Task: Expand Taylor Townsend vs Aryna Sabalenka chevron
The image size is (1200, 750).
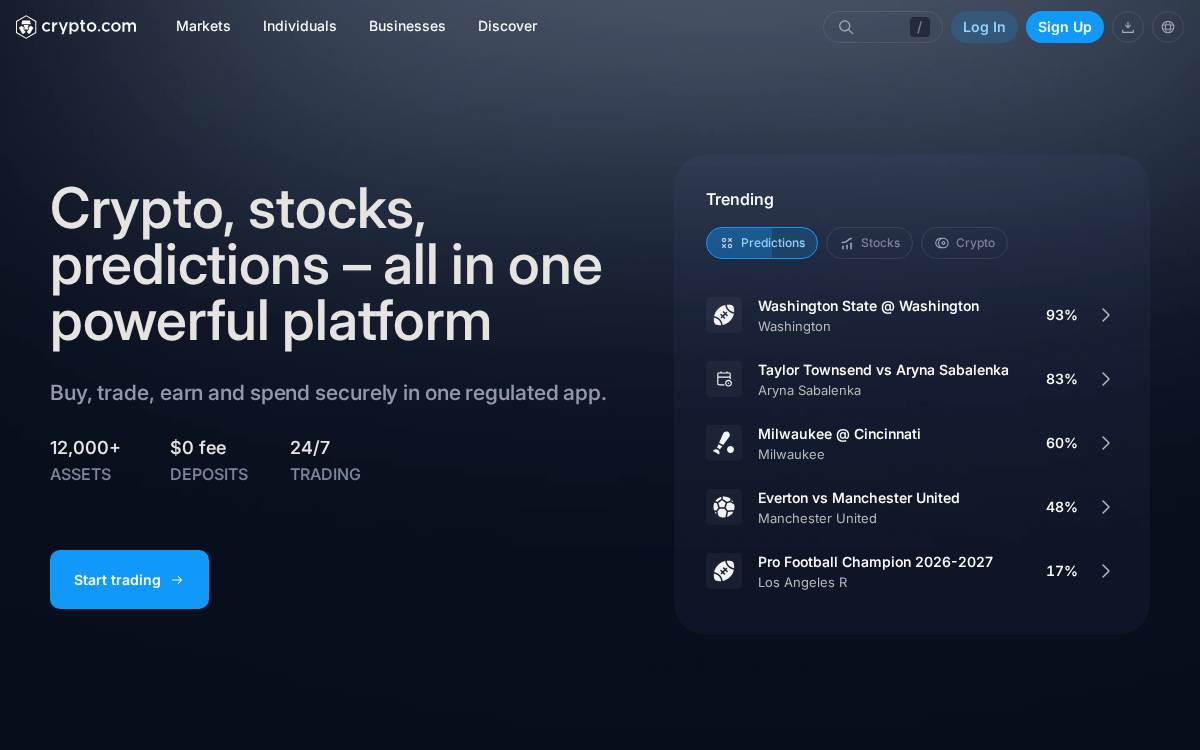Action: point(1106,379)
